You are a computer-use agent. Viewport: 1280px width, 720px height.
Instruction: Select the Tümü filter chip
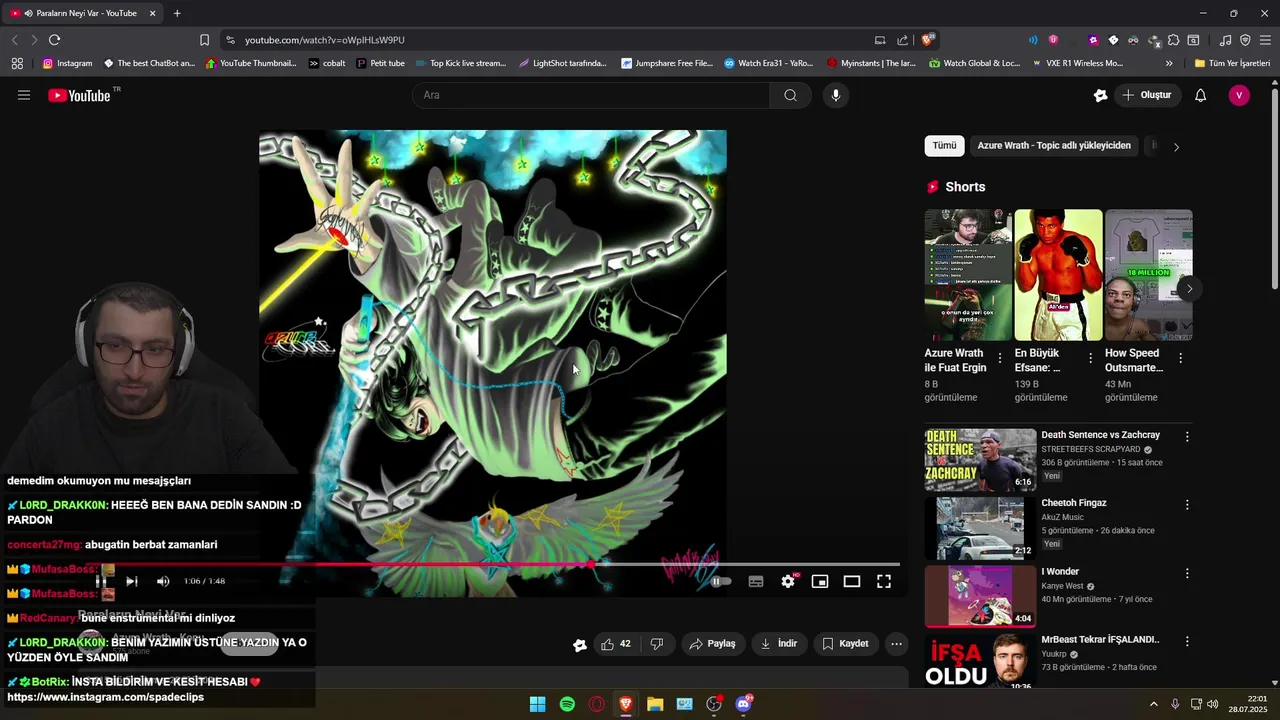point(945,146)
